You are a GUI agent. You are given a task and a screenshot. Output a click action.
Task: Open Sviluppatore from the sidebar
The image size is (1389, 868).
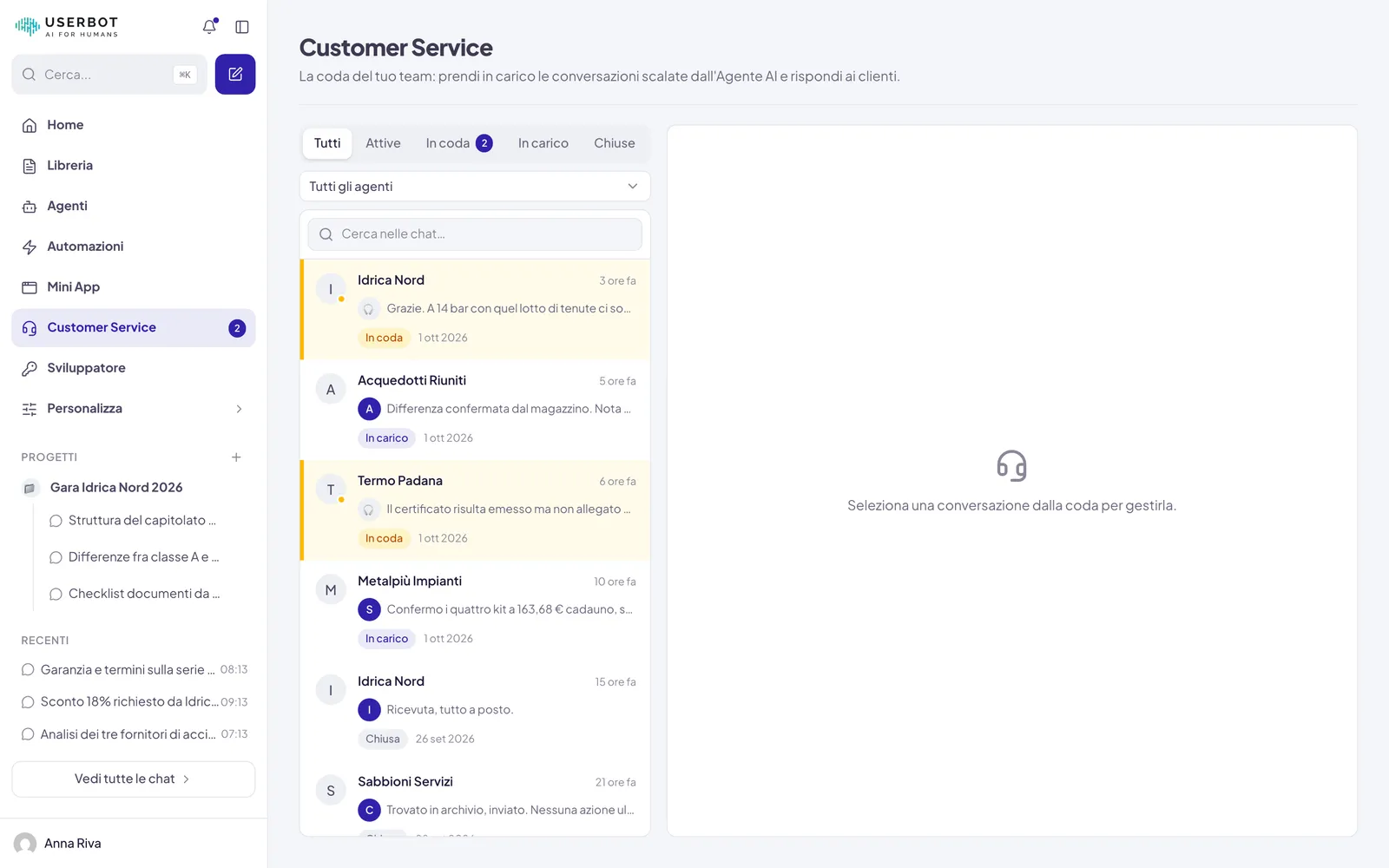coord(134,368)
